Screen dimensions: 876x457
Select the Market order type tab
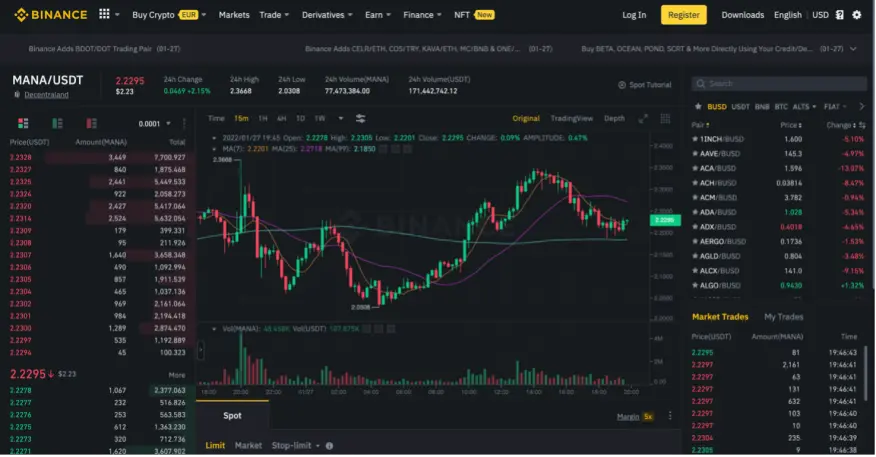point(248,446)
